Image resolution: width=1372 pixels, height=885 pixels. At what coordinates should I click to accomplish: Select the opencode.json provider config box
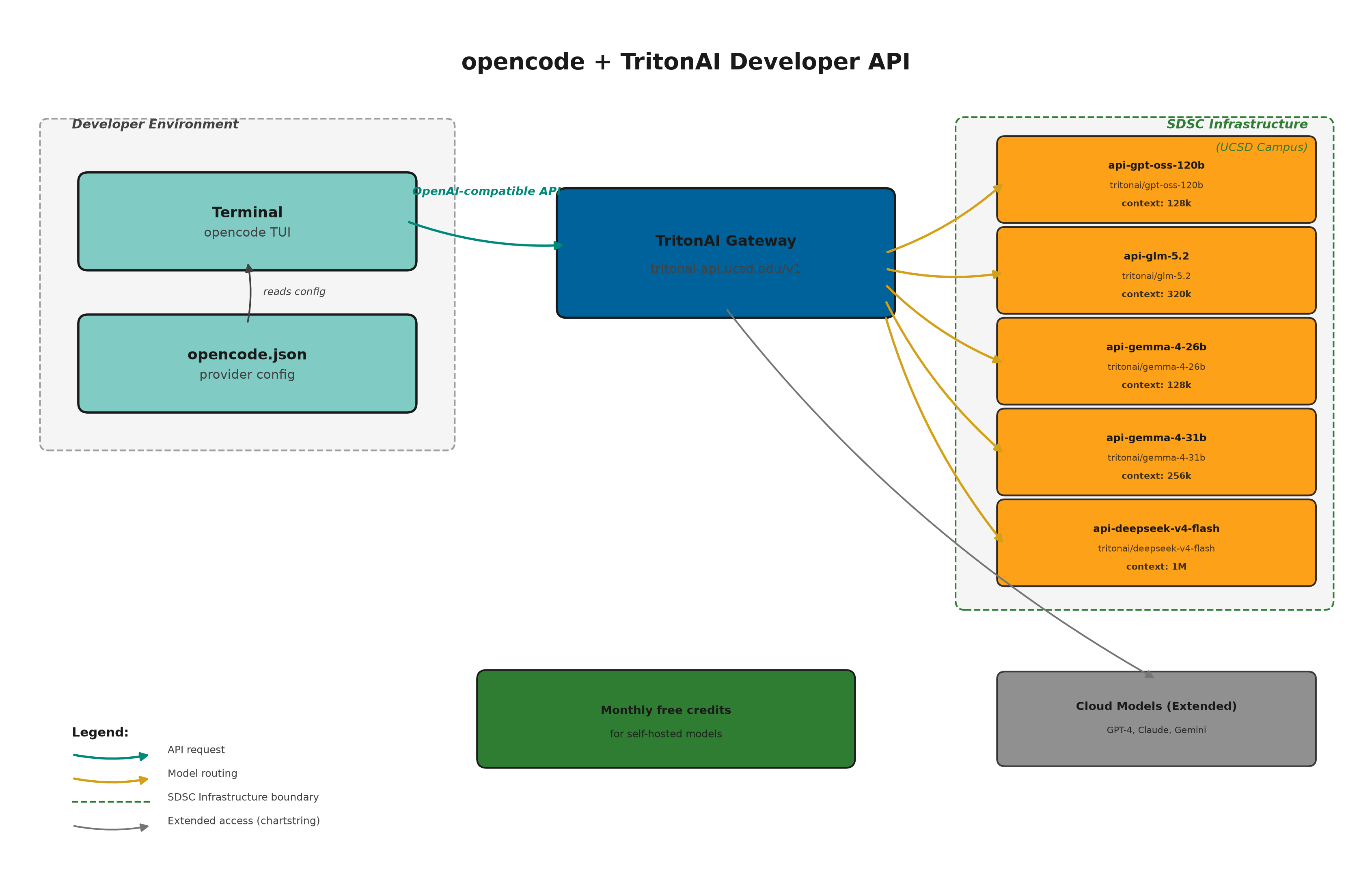pyautogui.click(x=247, y=363)
